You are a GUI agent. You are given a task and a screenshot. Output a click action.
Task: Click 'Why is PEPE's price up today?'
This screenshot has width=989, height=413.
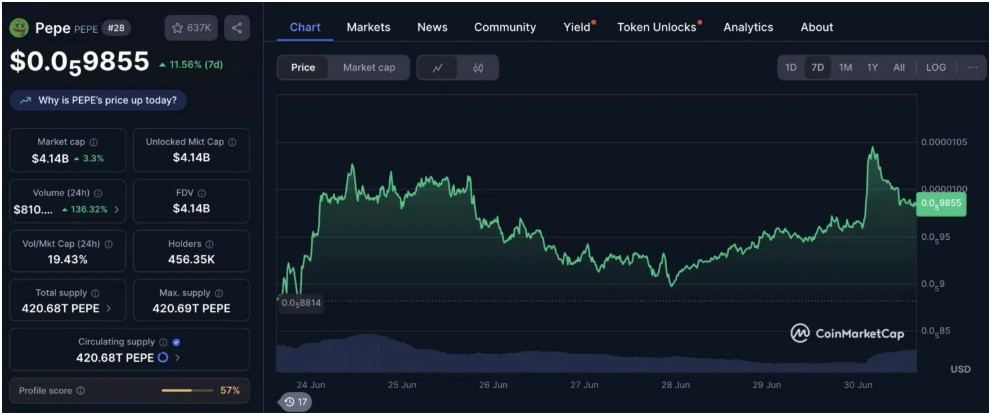[x=98, y=100]
